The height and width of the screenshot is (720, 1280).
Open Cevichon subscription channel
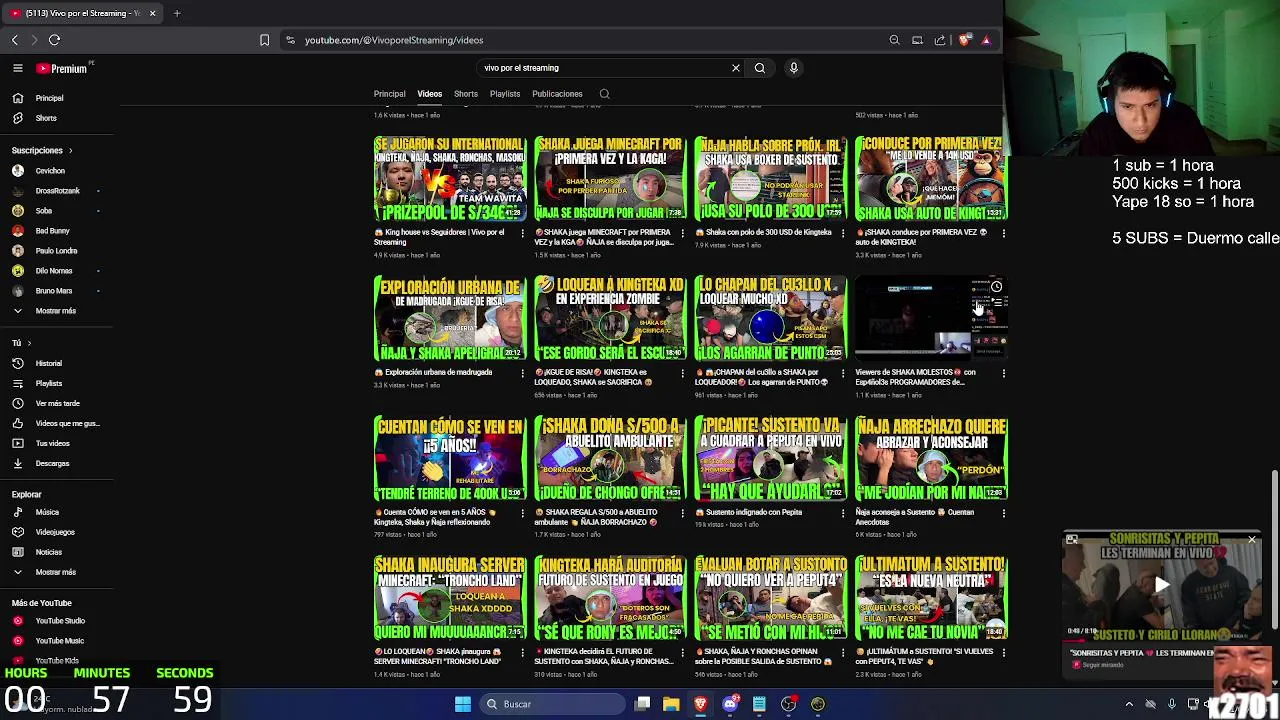click(x=50, y=171)
